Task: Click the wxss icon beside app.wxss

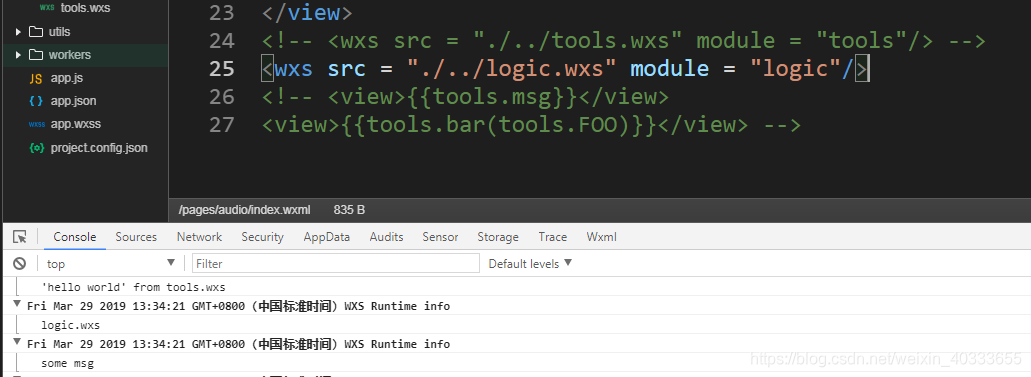Action: click(36, 124)
